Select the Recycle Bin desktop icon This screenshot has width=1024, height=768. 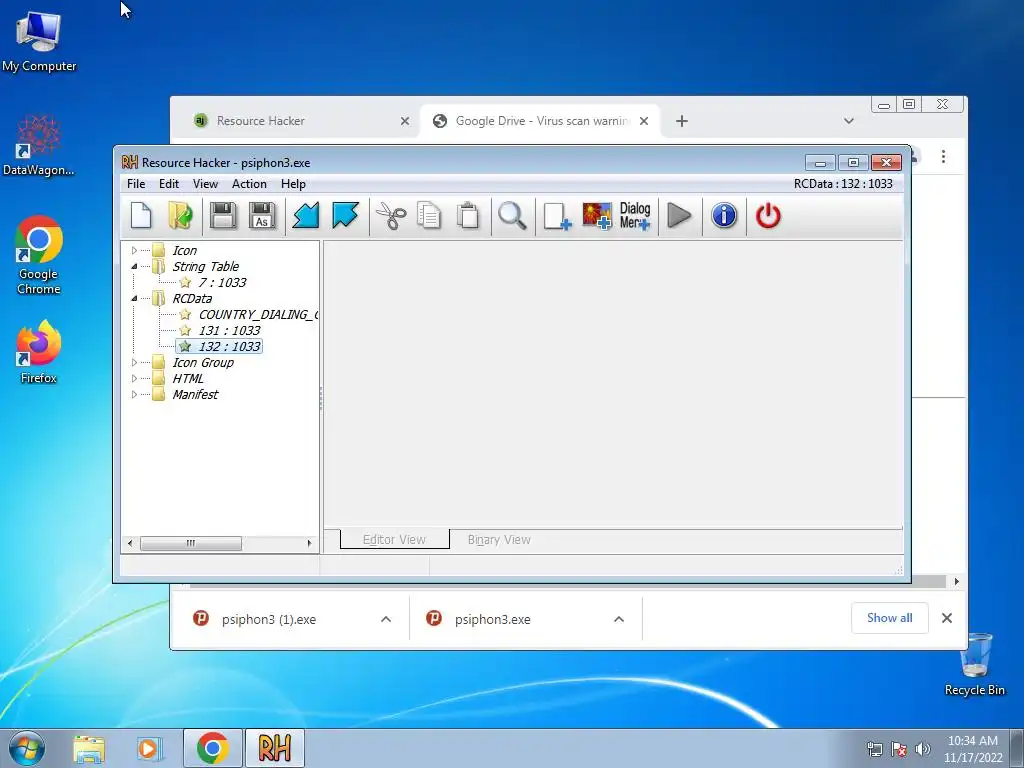coord(975,665)
